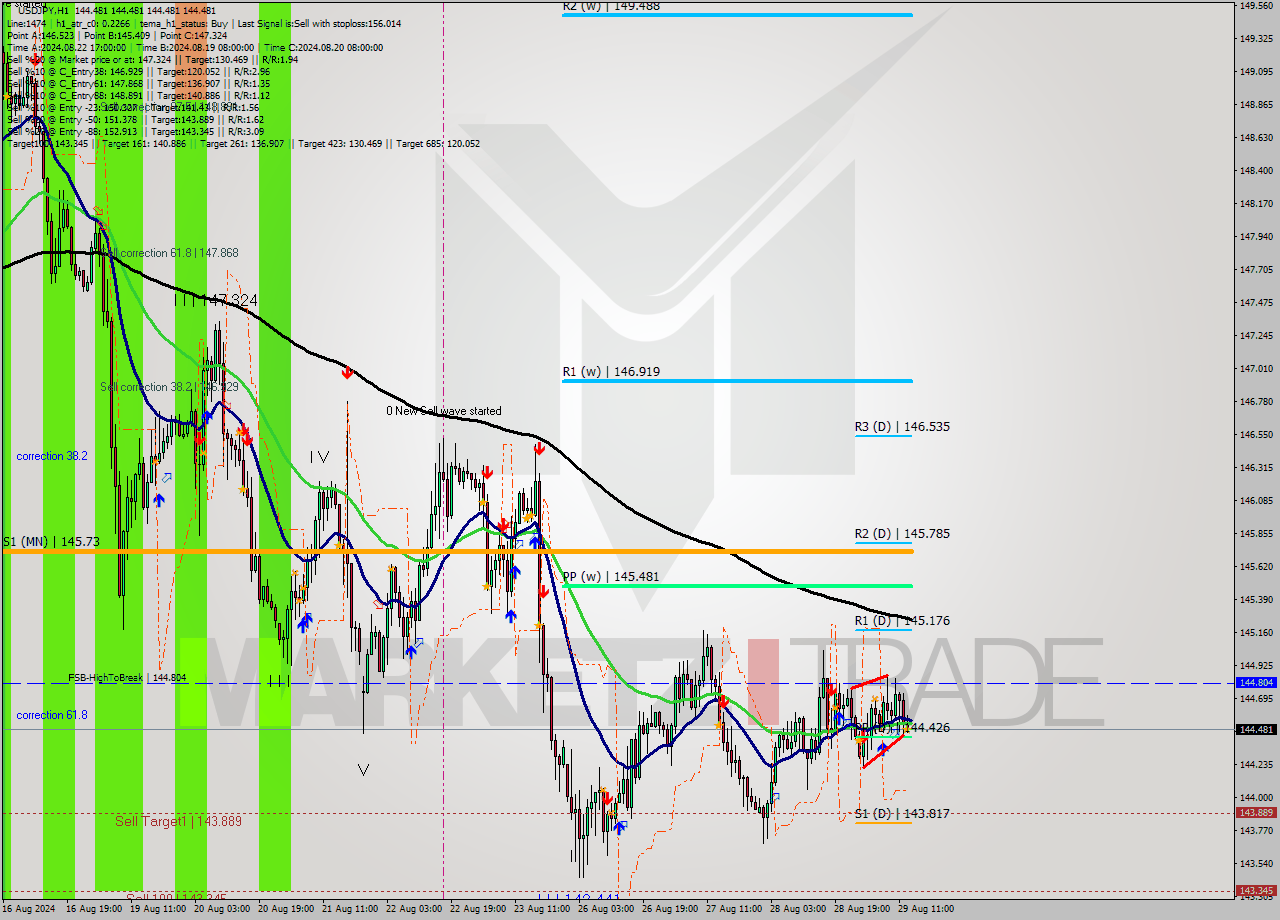Screen dimensions: 1280x920
Task: Click the 'Target 685: 120.052' text
Action: click(438, 143)
